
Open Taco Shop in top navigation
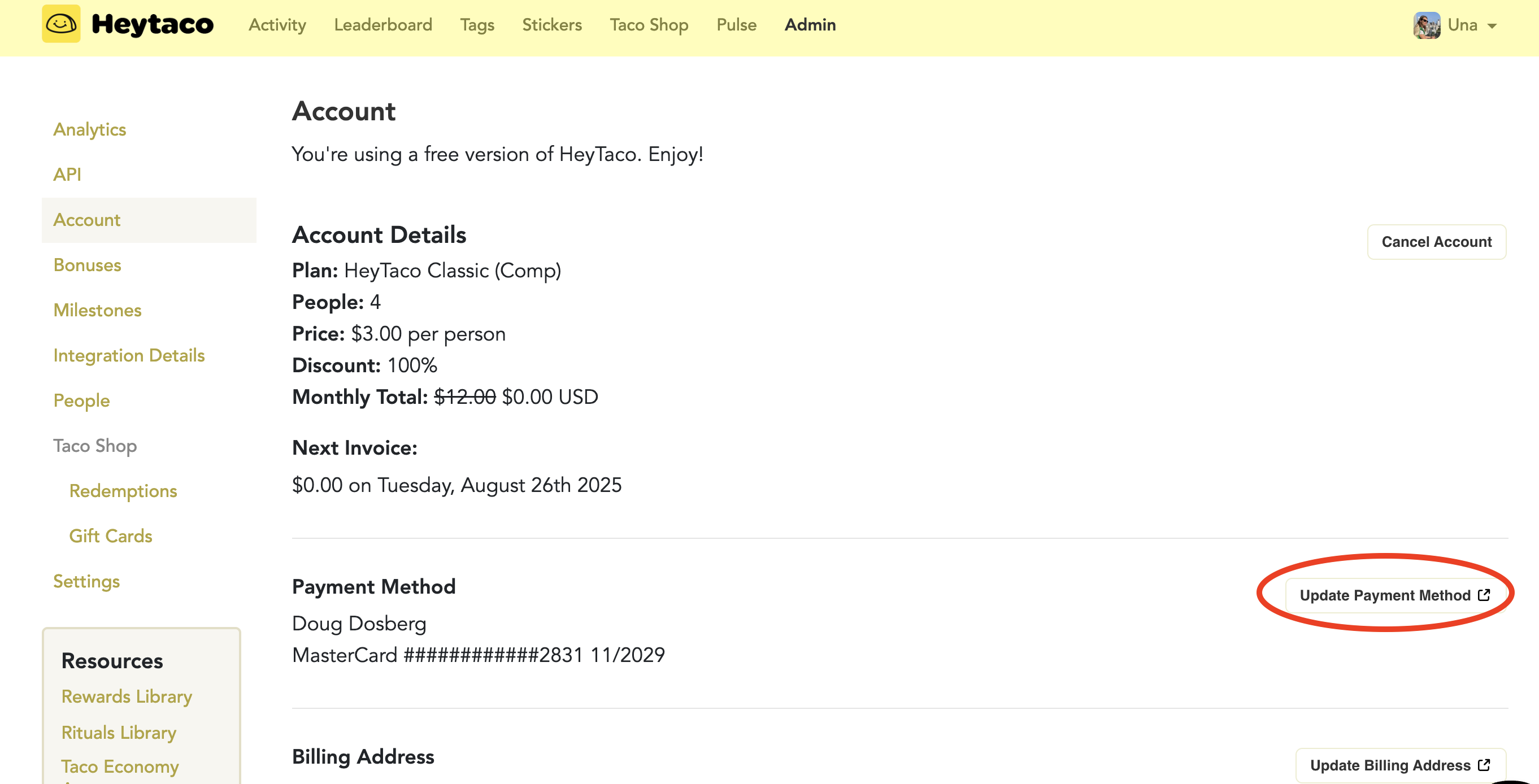click(x=649, y=24)
